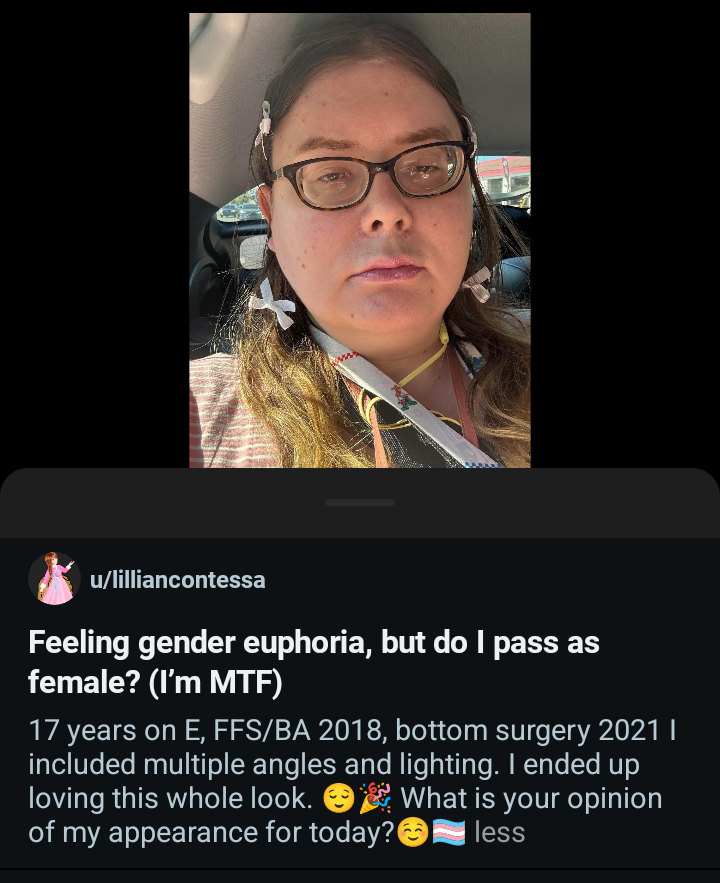Click the smiling face emoji near 'today?'

pos(413,832)
